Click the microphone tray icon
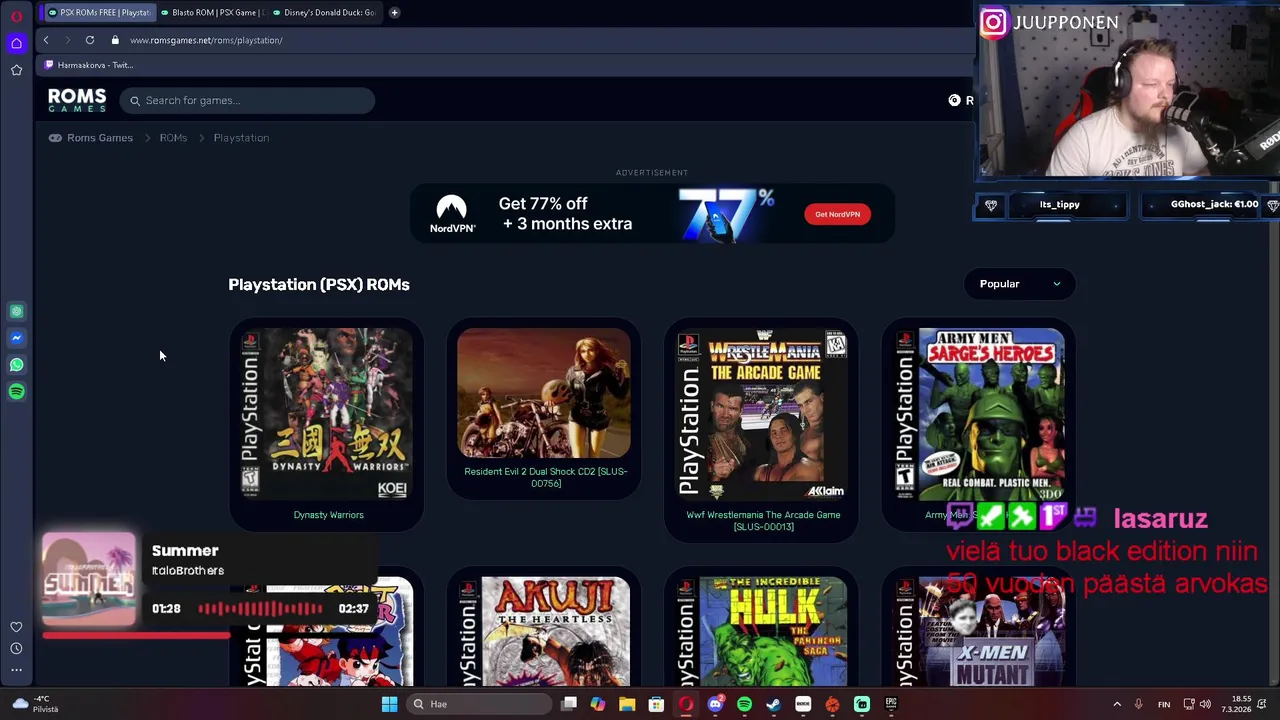This screenshot has width=1280, height=720. click(x=1138, y=704)
